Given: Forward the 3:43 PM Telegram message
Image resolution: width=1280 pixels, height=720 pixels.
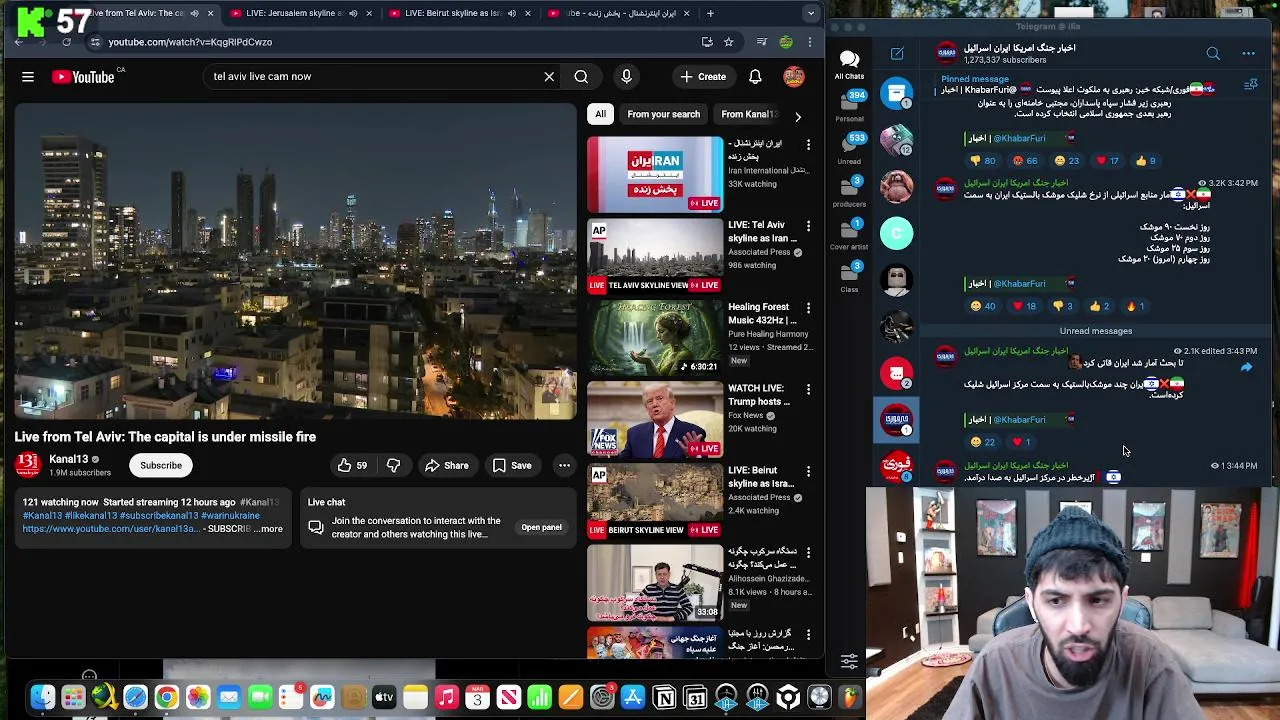Looking at the screenshot, I should click(x=1246, y=368).
